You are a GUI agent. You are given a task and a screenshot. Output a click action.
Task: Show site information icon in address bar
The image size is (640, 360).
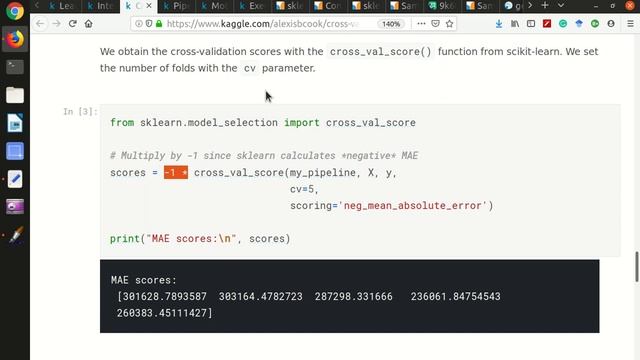[x=139, y=24]
